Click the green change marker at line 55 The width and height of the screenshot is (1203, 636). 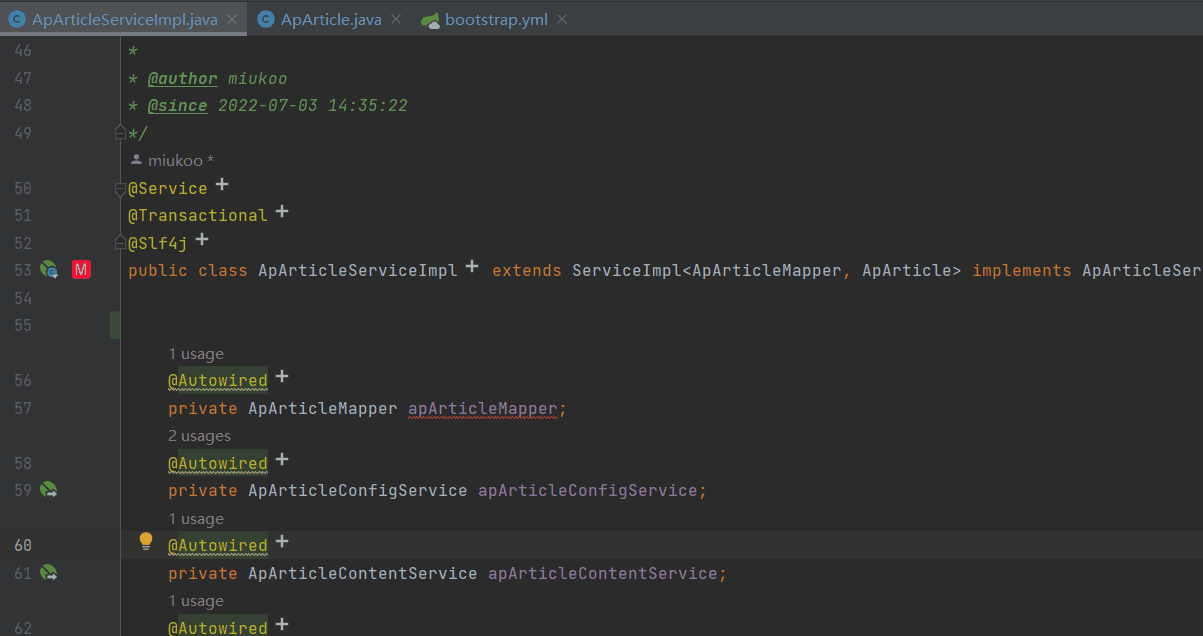[x=115, y=325]
